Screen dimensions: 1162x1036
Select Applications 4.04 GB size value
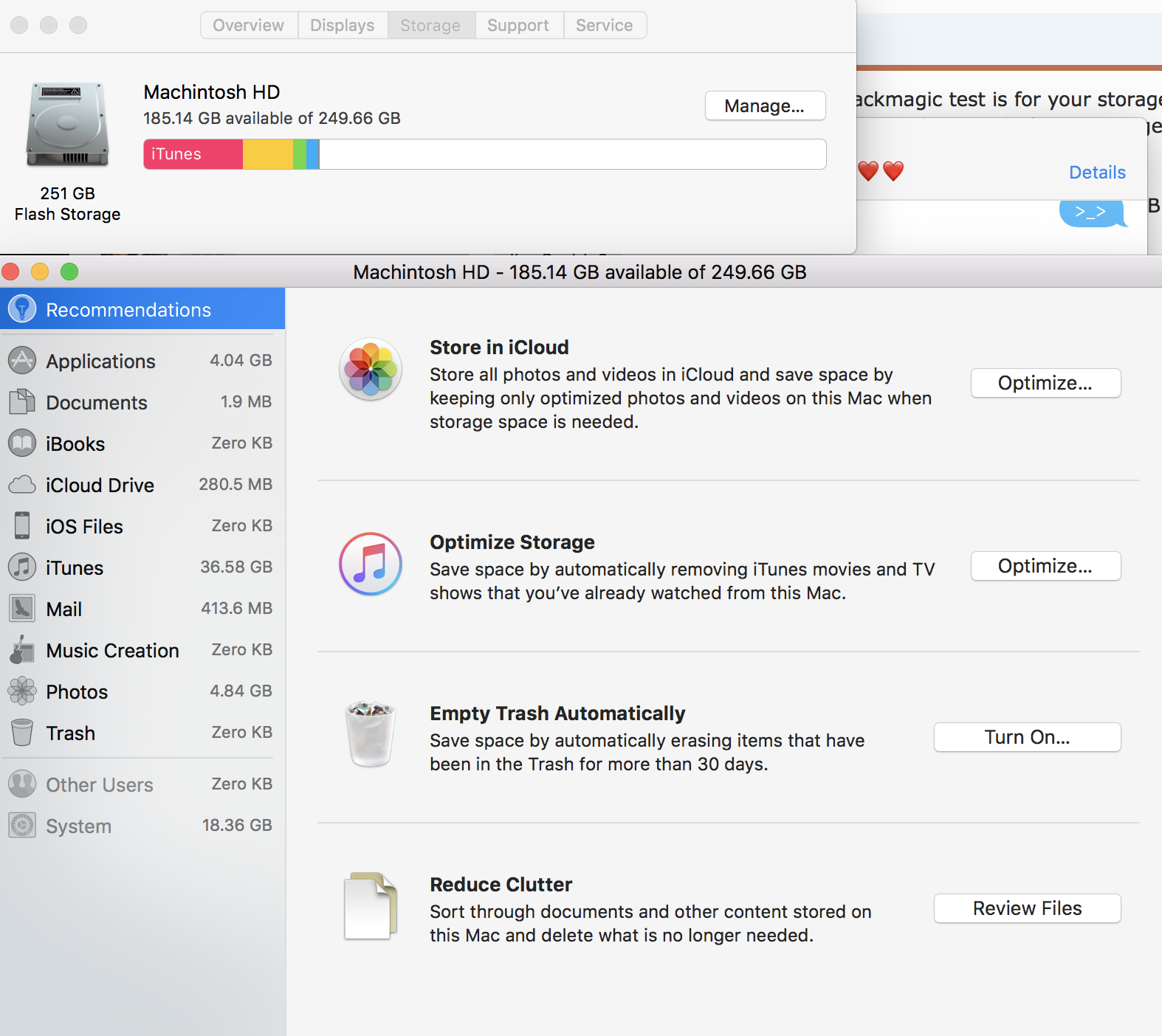point(241,360)
